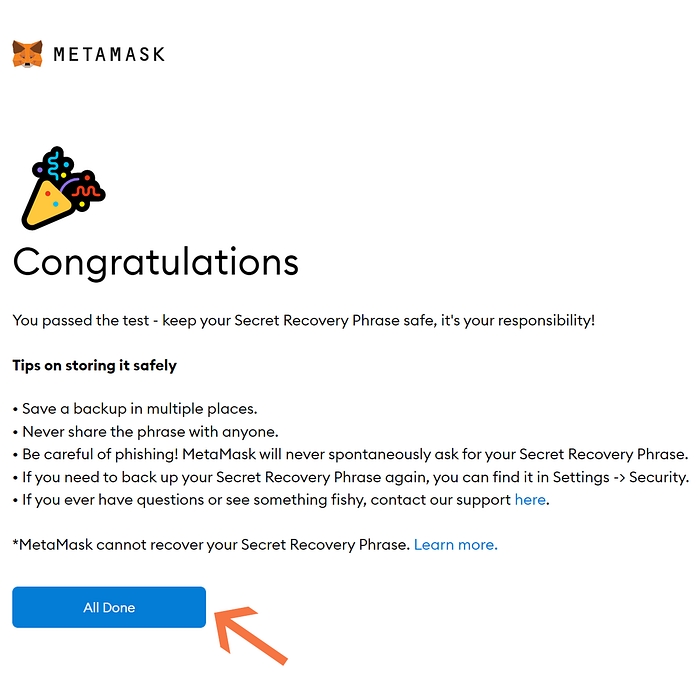This screenshot has width=700, height=676.
Task: Open the support "here" link
Action: pos(530,499)
